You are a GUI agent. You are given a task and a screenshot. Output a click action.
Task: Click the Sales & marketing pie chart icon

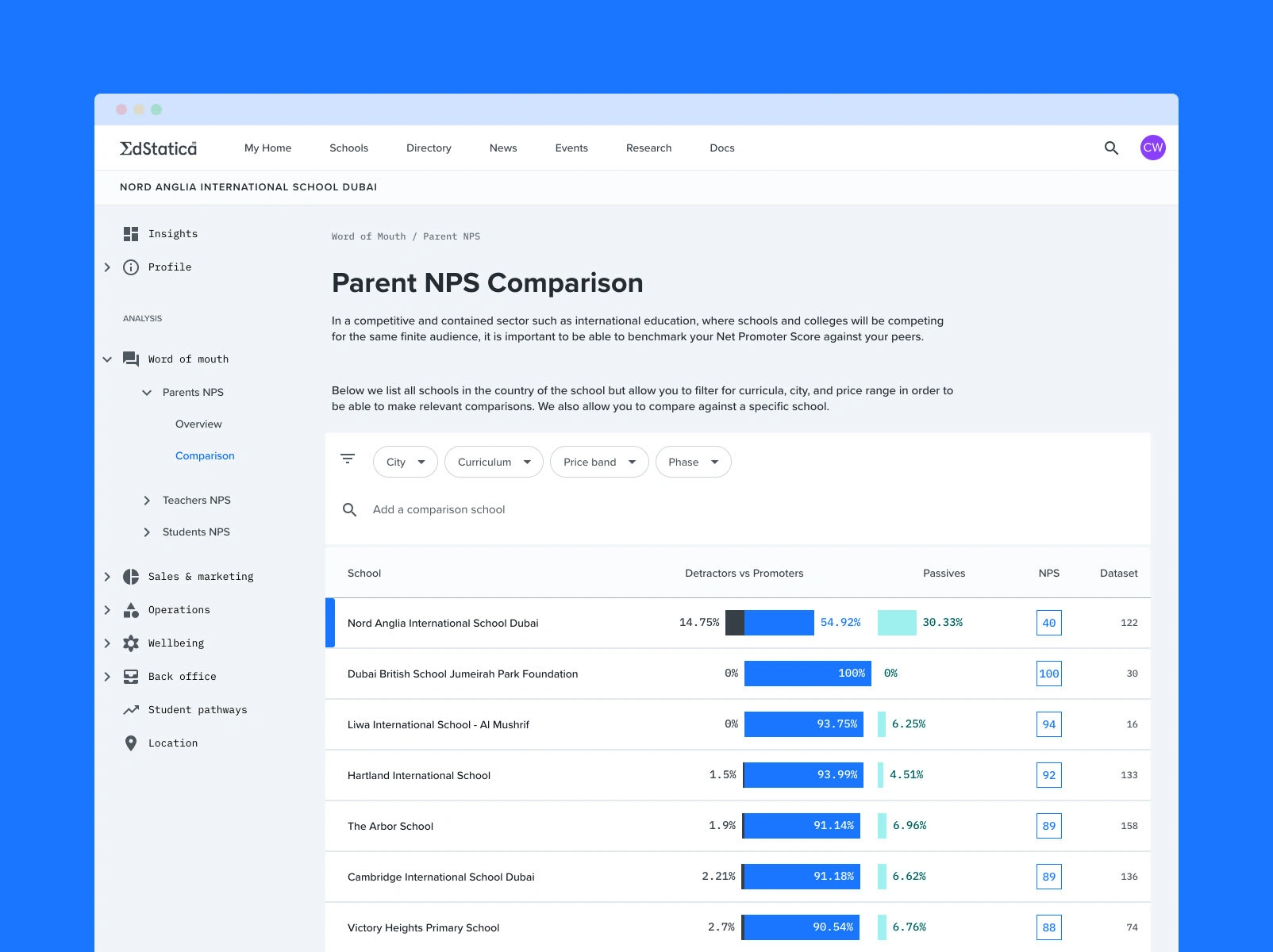pyautogui.click(x=131, y=577)
